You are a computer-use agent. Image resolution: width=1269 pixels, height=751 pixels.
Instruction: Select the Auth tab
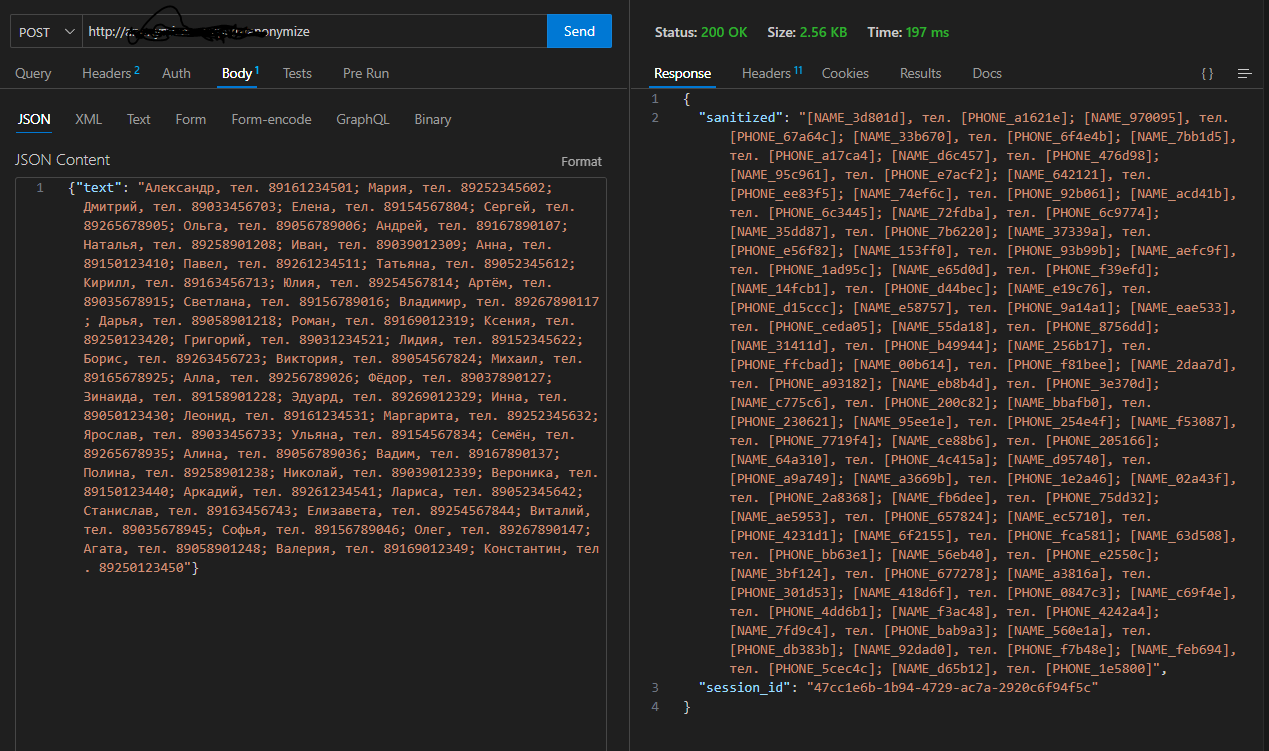176,73
